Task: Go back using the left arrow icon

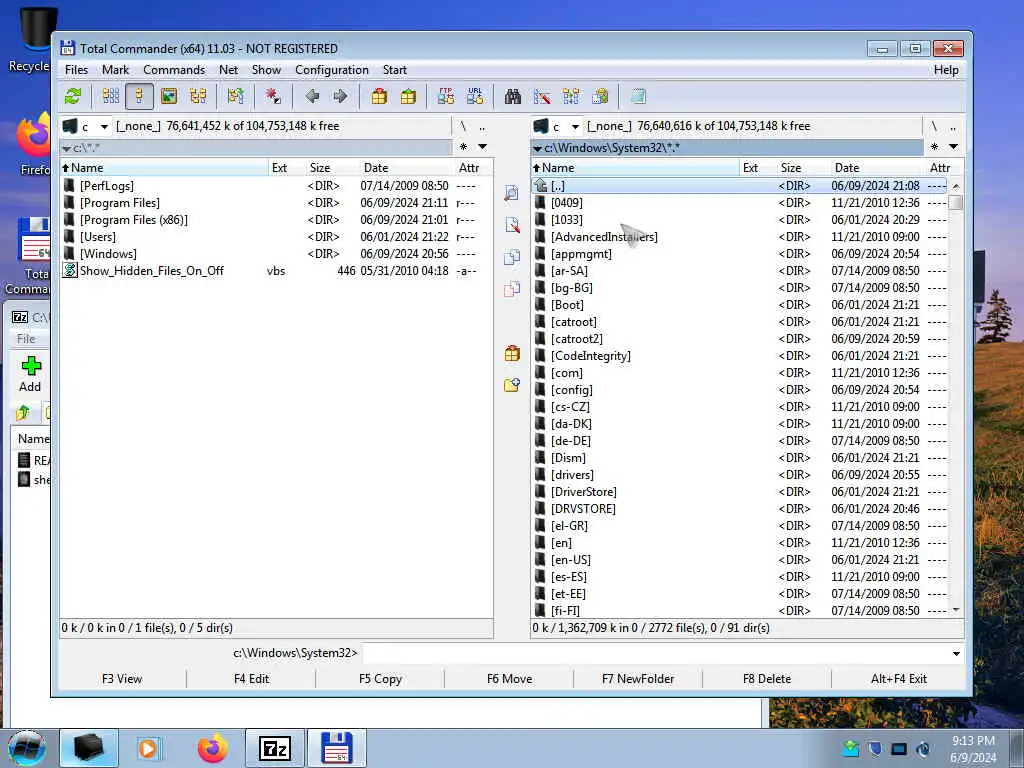Action: coord(312,97)
